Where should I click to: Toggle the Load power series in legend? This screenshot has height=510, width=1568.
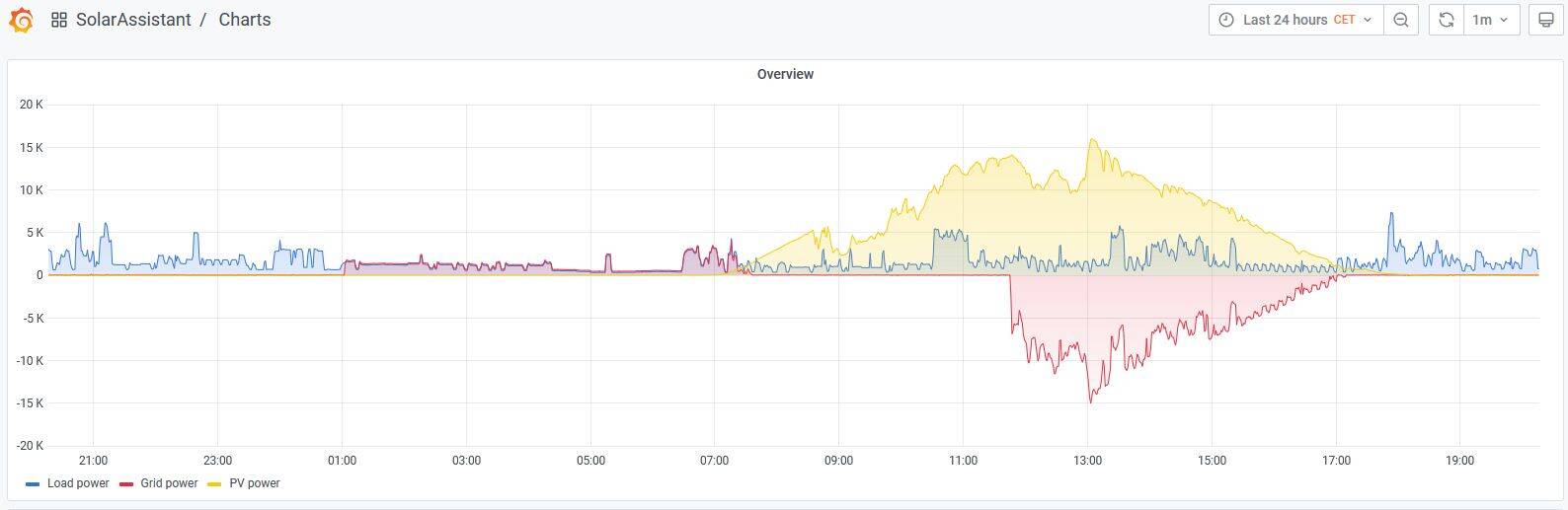click(78, 483)
